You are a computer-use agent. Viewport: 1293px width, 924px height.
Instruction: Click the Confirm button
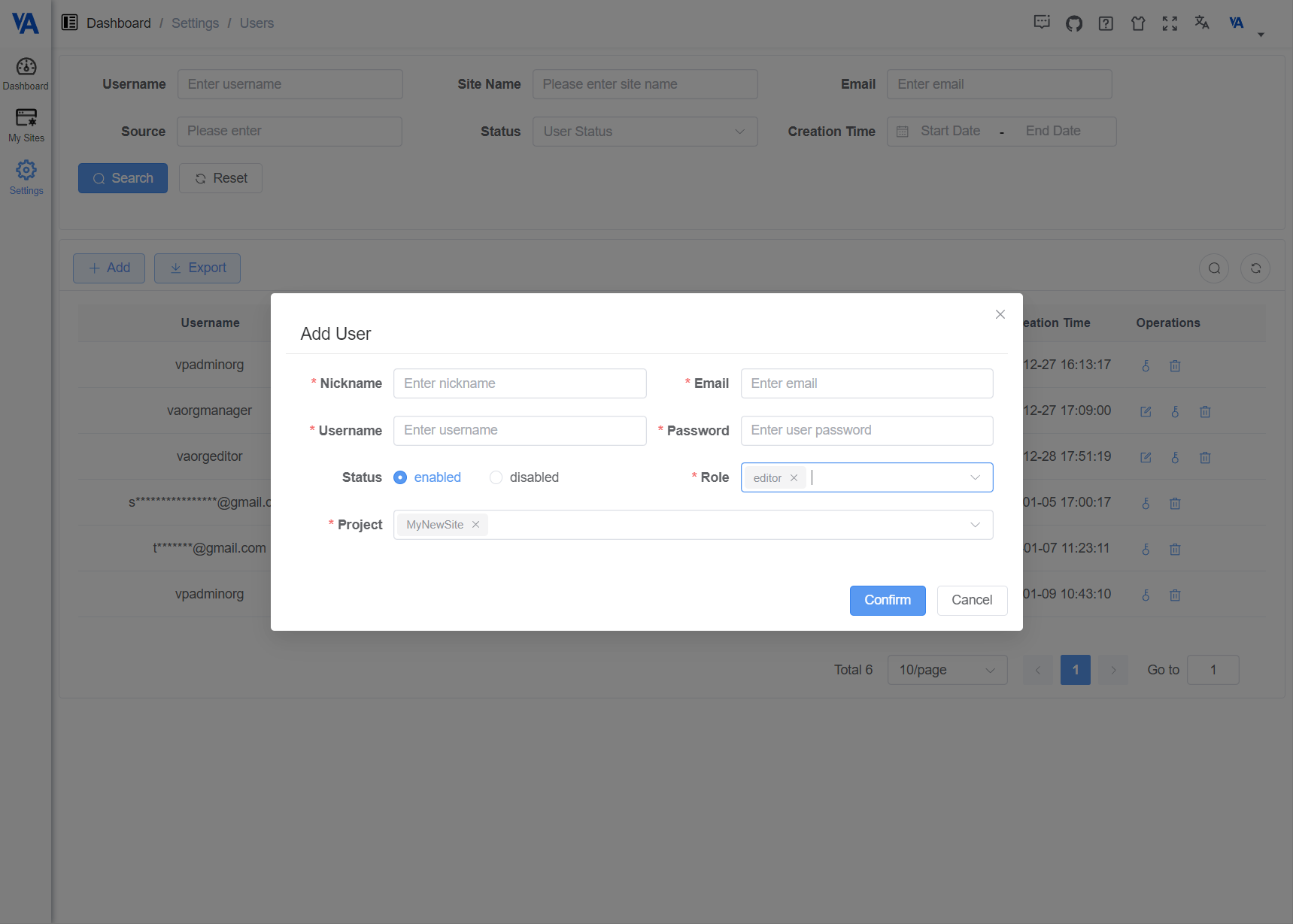point(888,600)
